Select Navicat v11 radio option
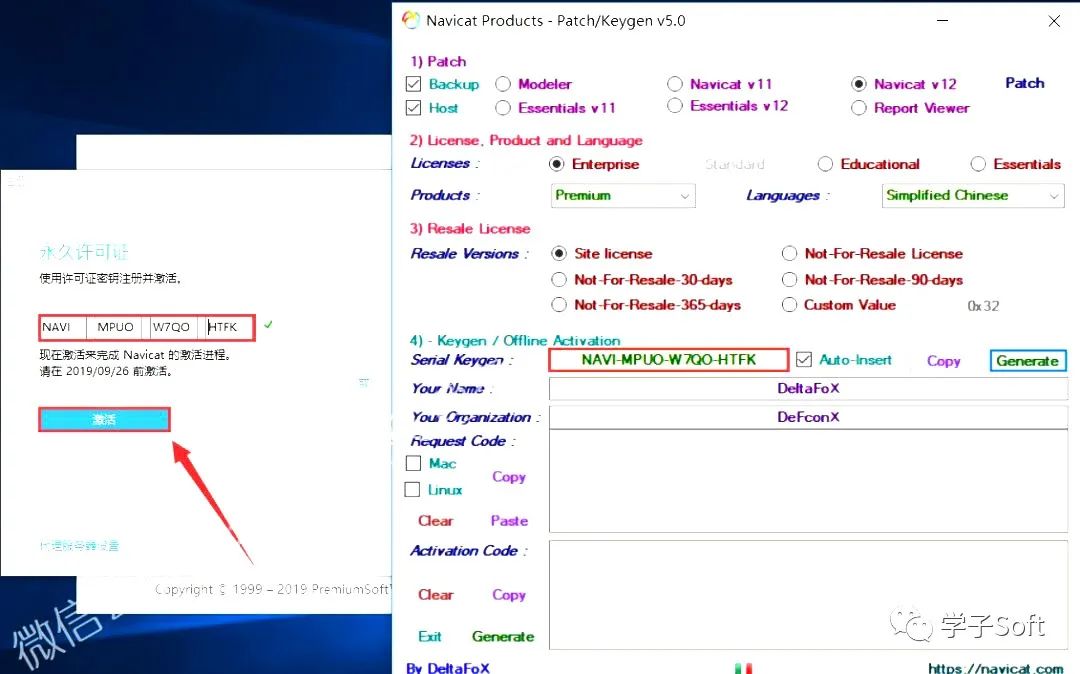 pos(675,84)
